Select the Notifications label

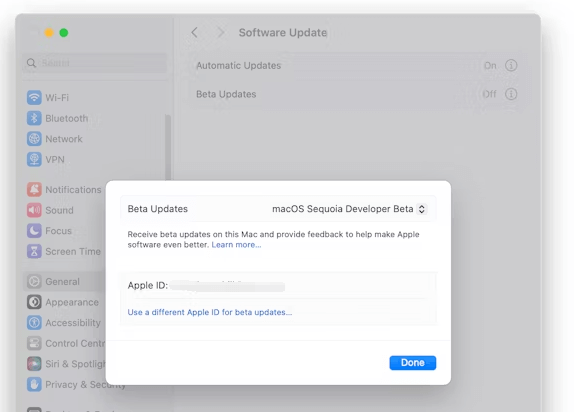pos(73,190)
